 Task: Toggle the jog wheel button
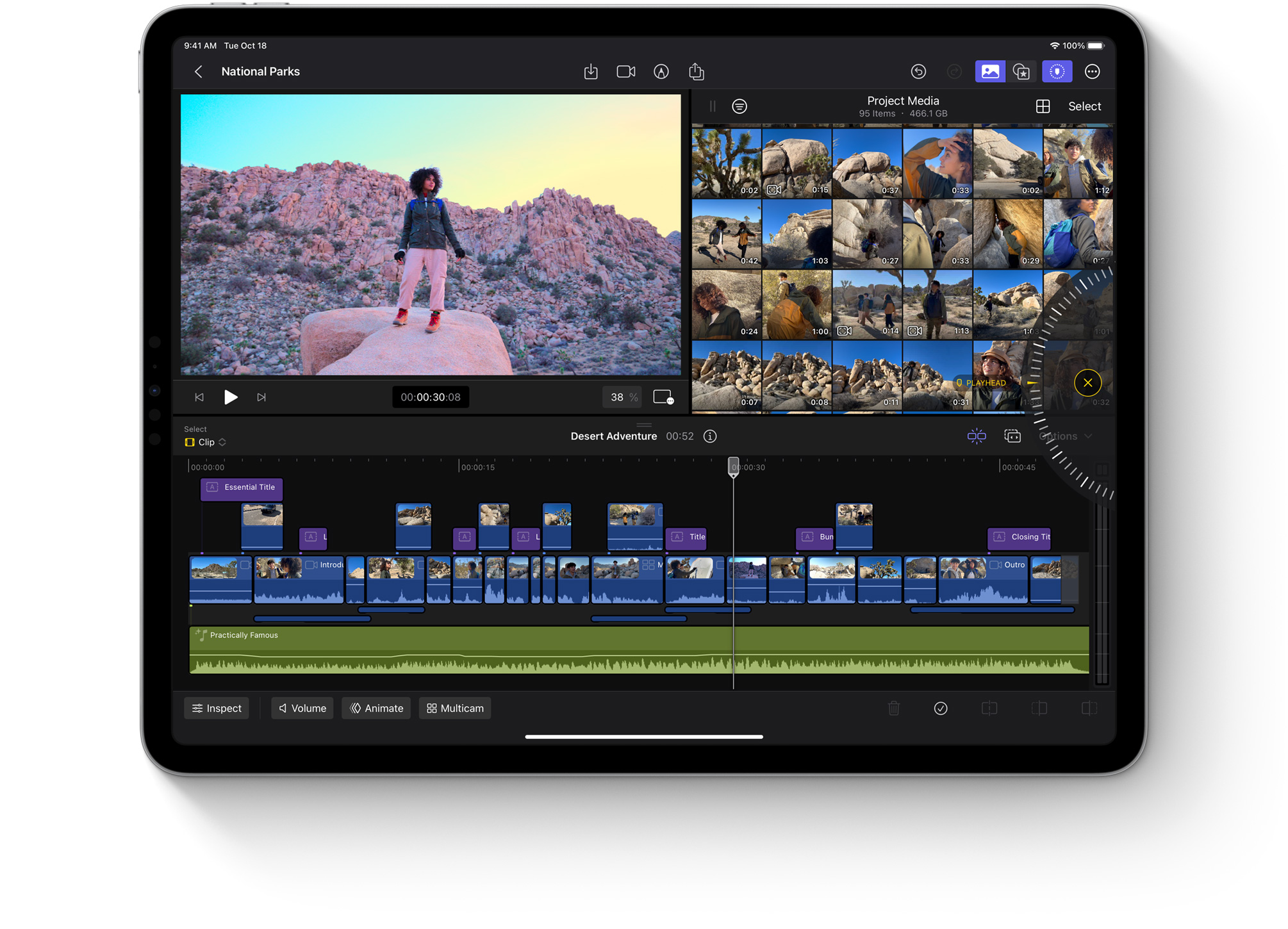(x=1057, y=72)
